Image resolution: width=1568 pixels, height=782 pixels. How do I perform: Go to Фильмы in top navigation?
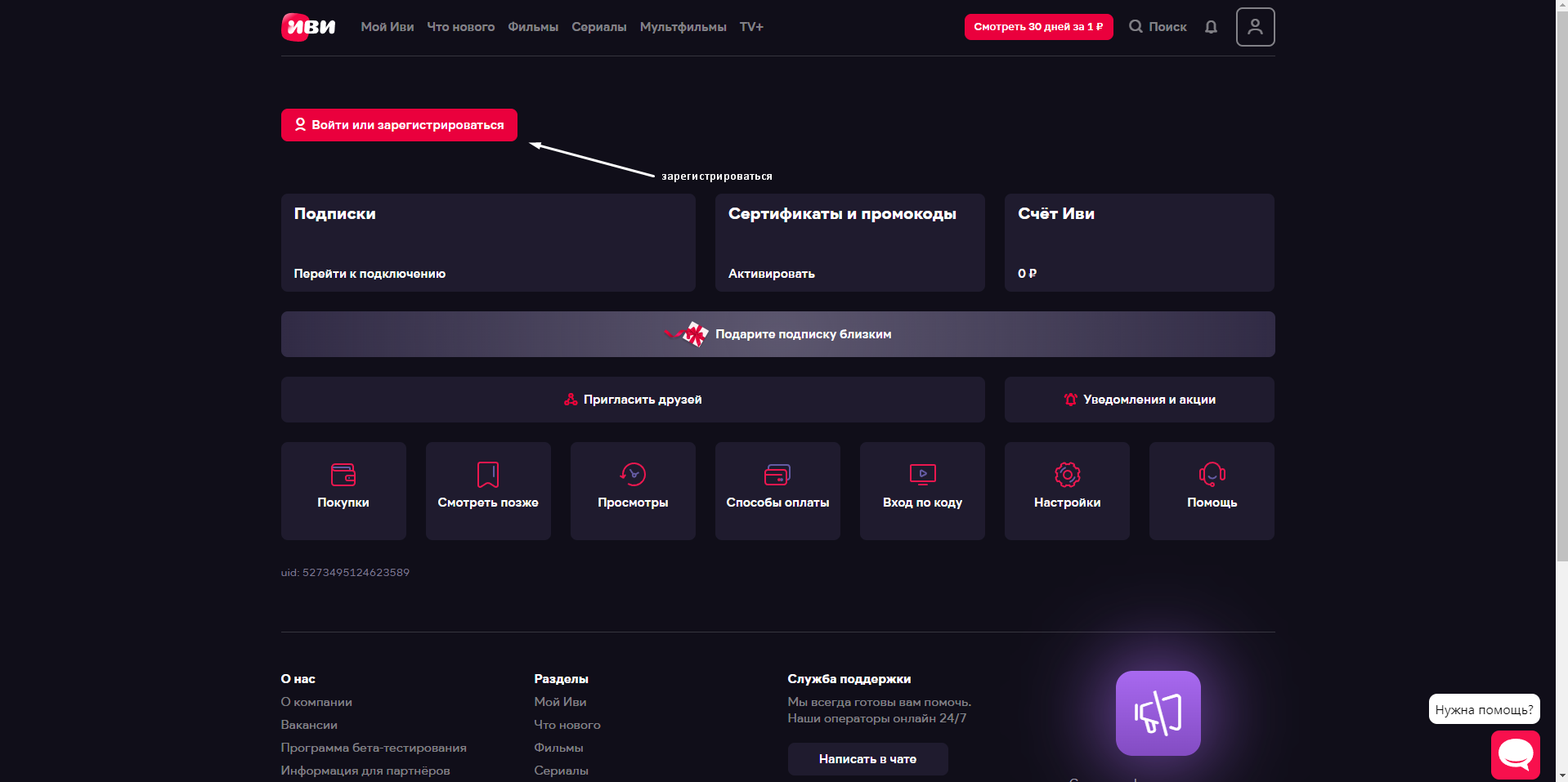pyautogui.click(x=533, y=27)
